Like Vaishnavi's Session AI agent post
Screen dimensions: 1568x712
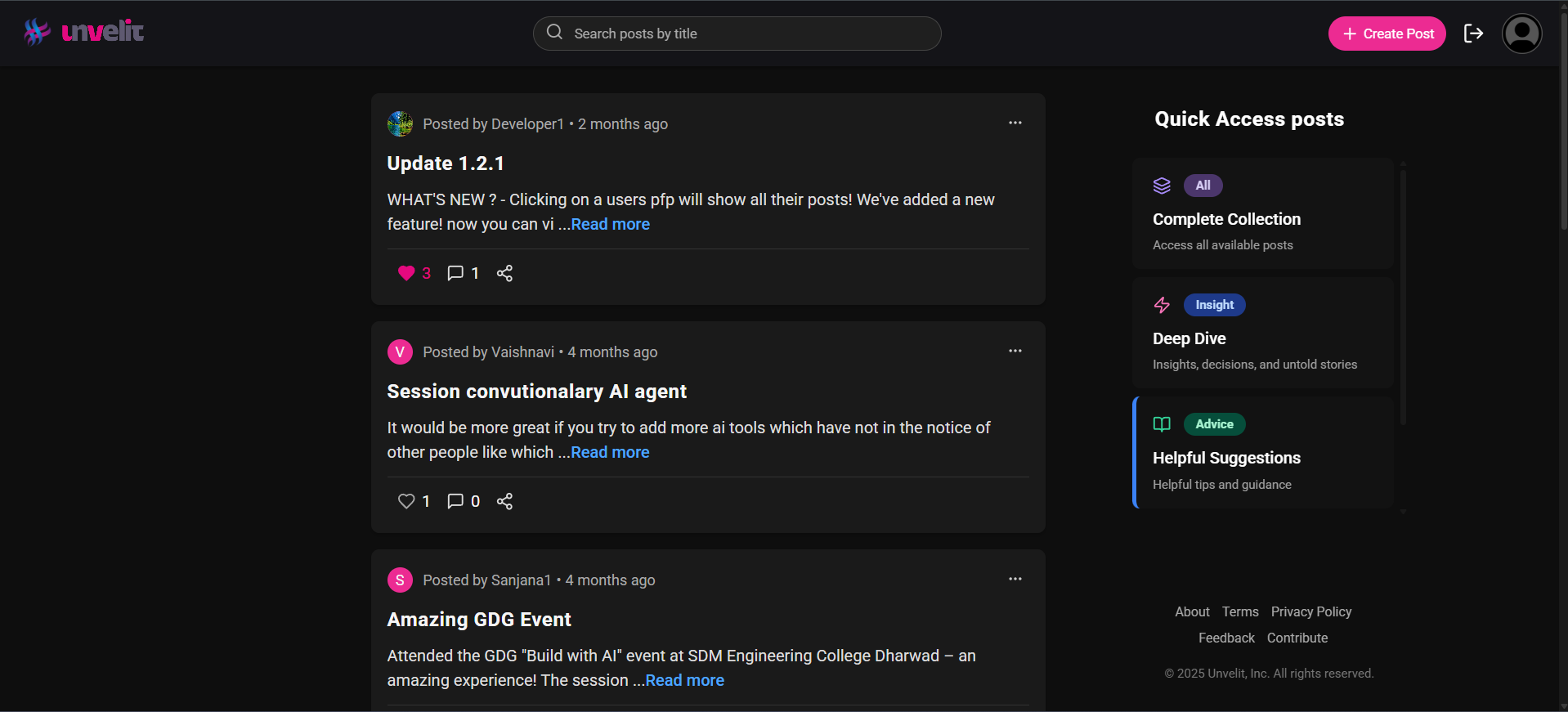tap(406, 501)
